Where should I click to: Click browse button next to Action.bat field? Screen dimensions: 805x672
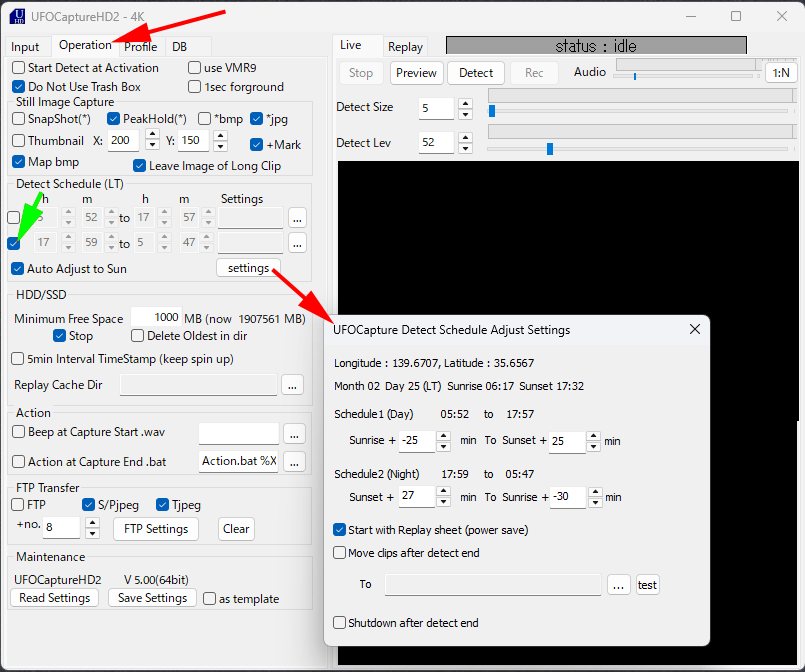click(x=294, y=462)
